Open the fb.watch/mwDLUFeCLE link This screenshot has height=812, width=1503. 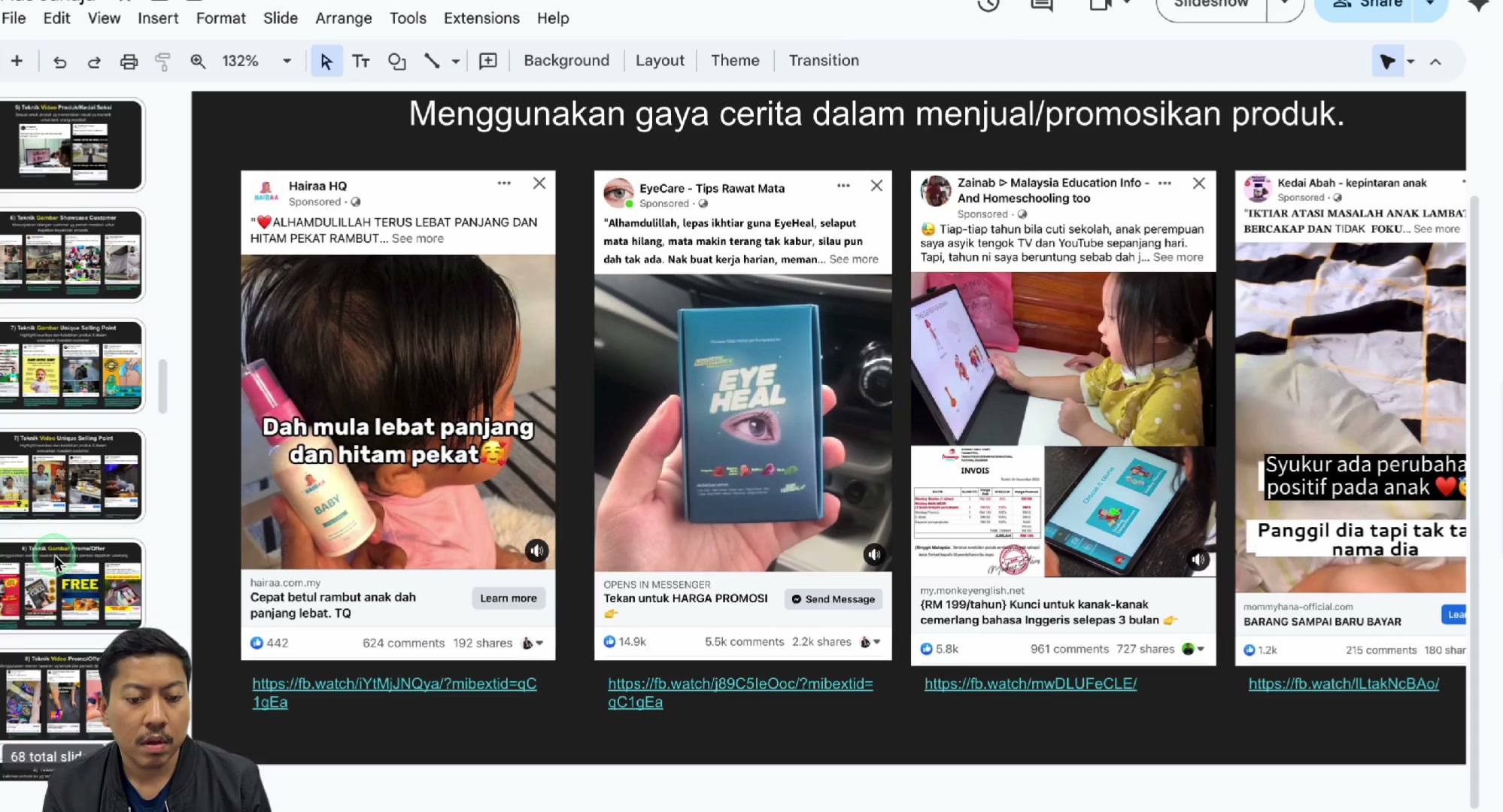coord(1031,683)
